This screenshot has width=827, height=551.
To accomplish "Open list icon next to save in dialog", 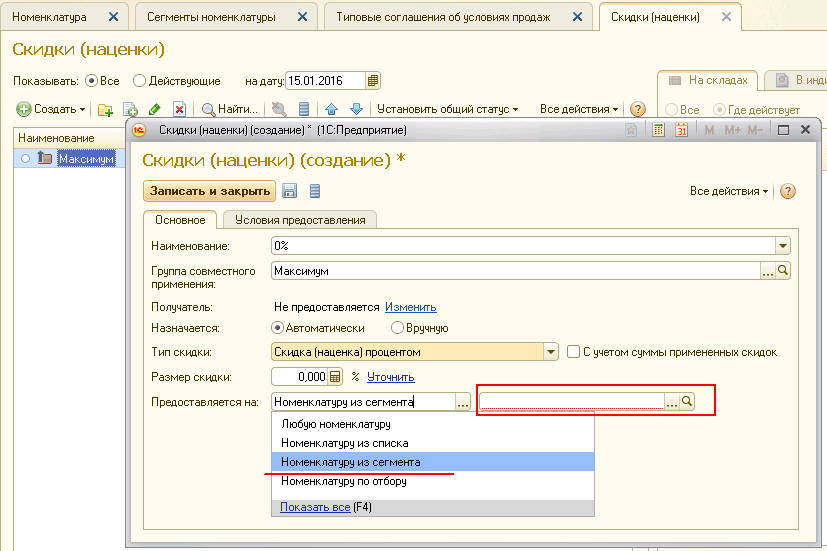I will point(315,191).
